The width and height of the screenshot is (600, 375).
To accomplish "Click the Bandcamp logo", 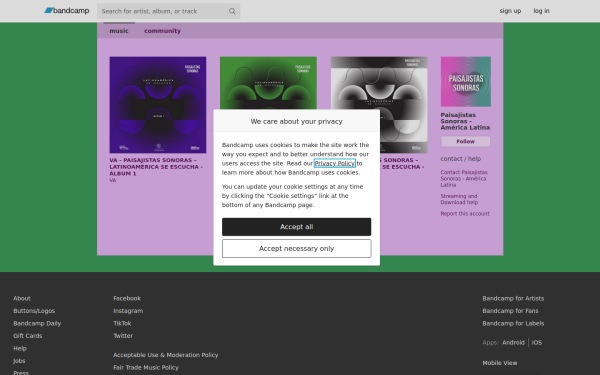I will (67, 11).
